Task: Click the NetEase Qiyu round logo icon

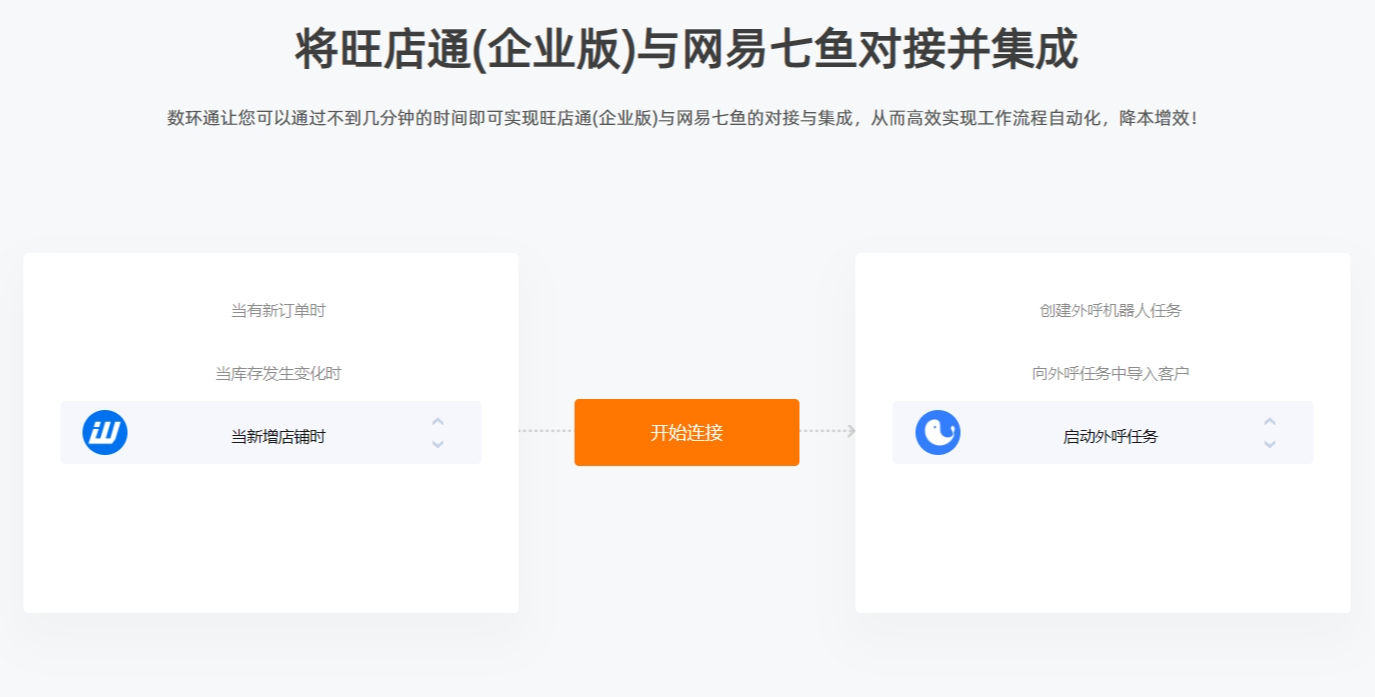Action: [938, 433]
